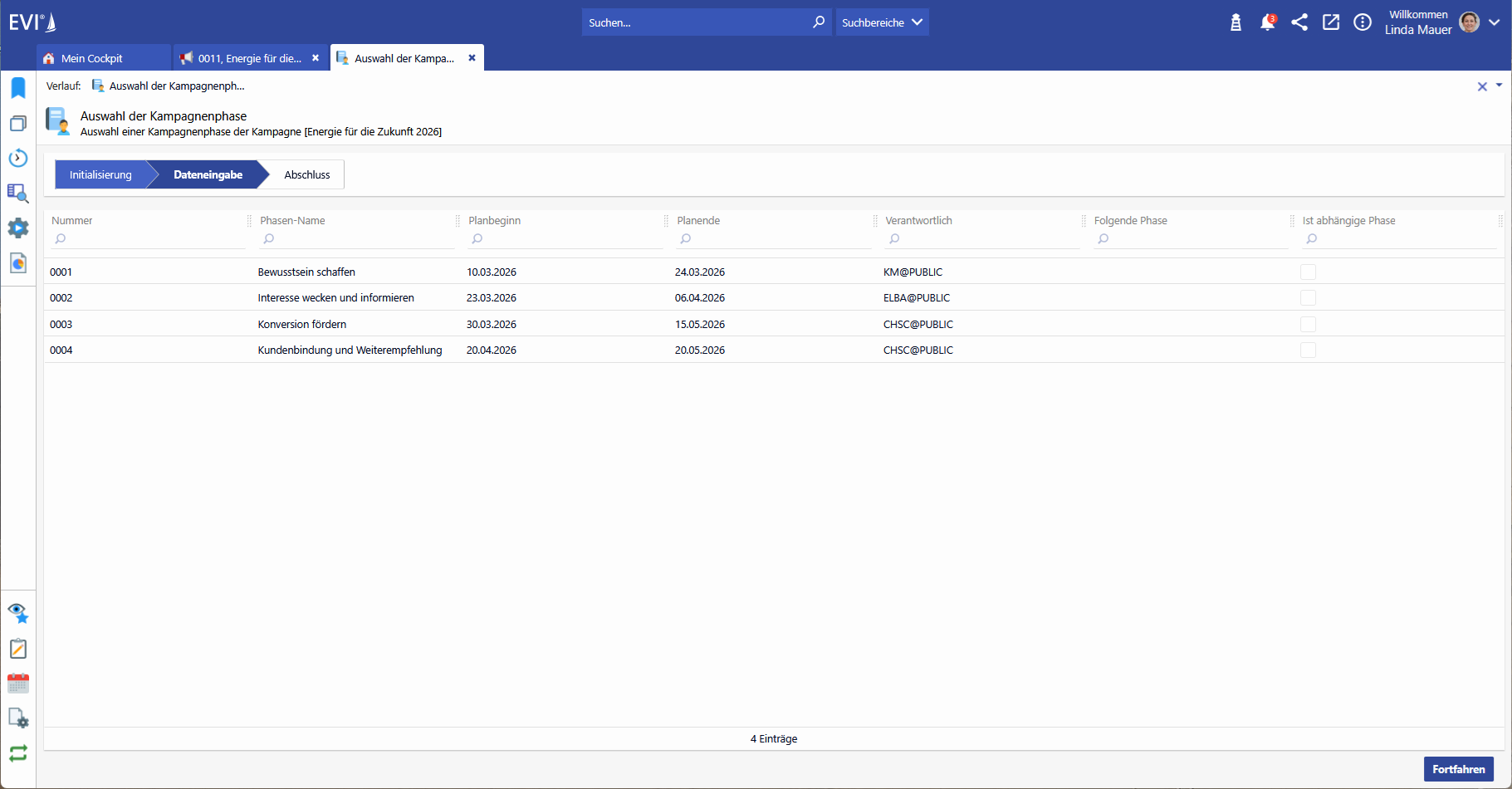Switch to the Mein Cockpit tab
The height and width of the screenshot is (789, 1512).
click(x=92, y=58)
